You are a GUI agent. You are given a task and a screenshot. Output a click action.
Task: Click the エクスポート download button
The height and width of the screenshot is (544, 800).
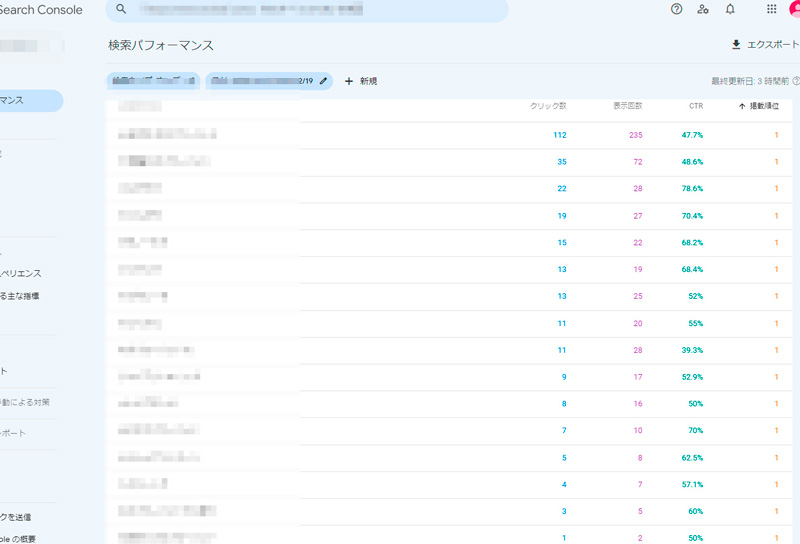(x=765, y=45)
